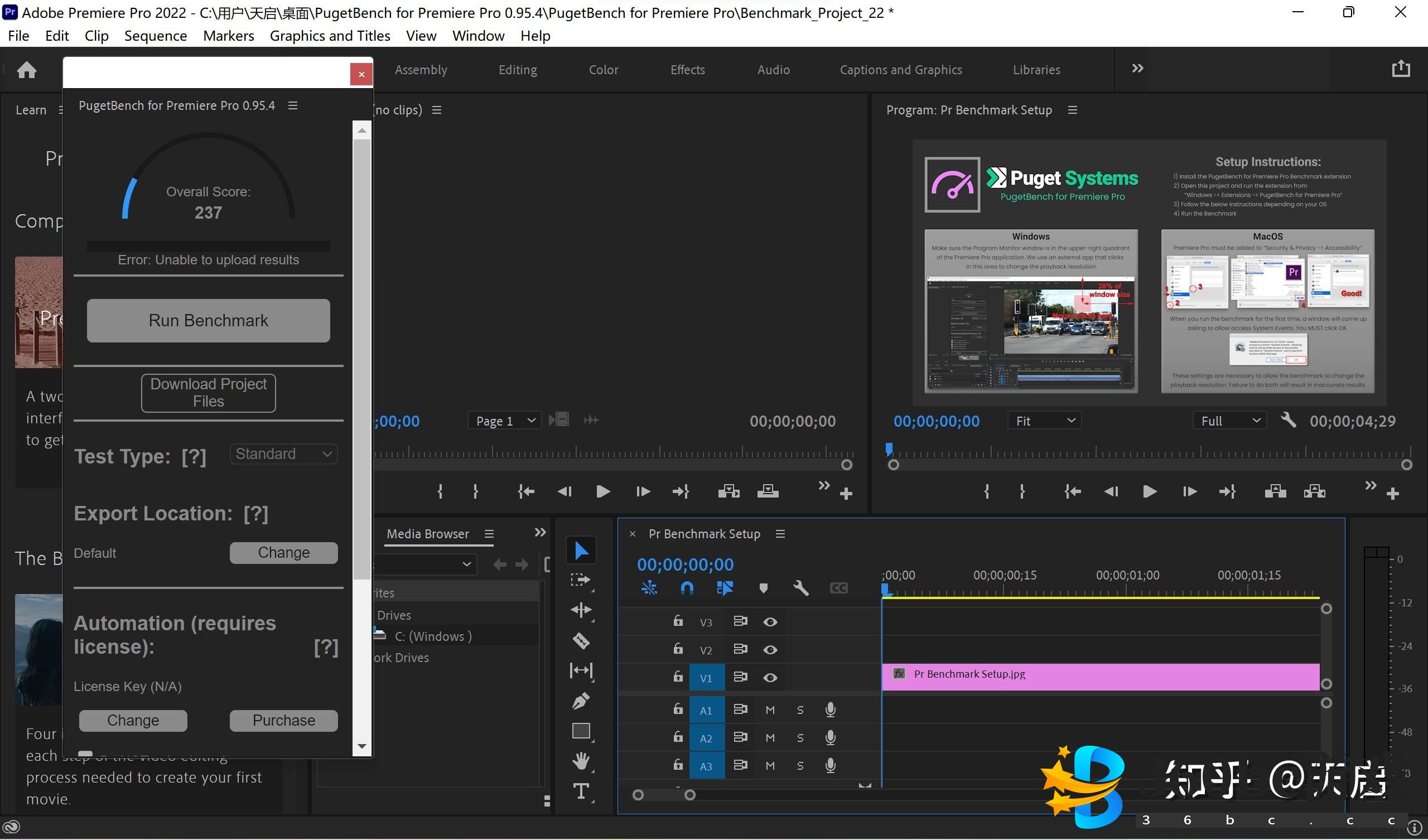Click the Run Benchmark button
The height and width of the screenshot is (840, 1428).
[x=208, y=320]
